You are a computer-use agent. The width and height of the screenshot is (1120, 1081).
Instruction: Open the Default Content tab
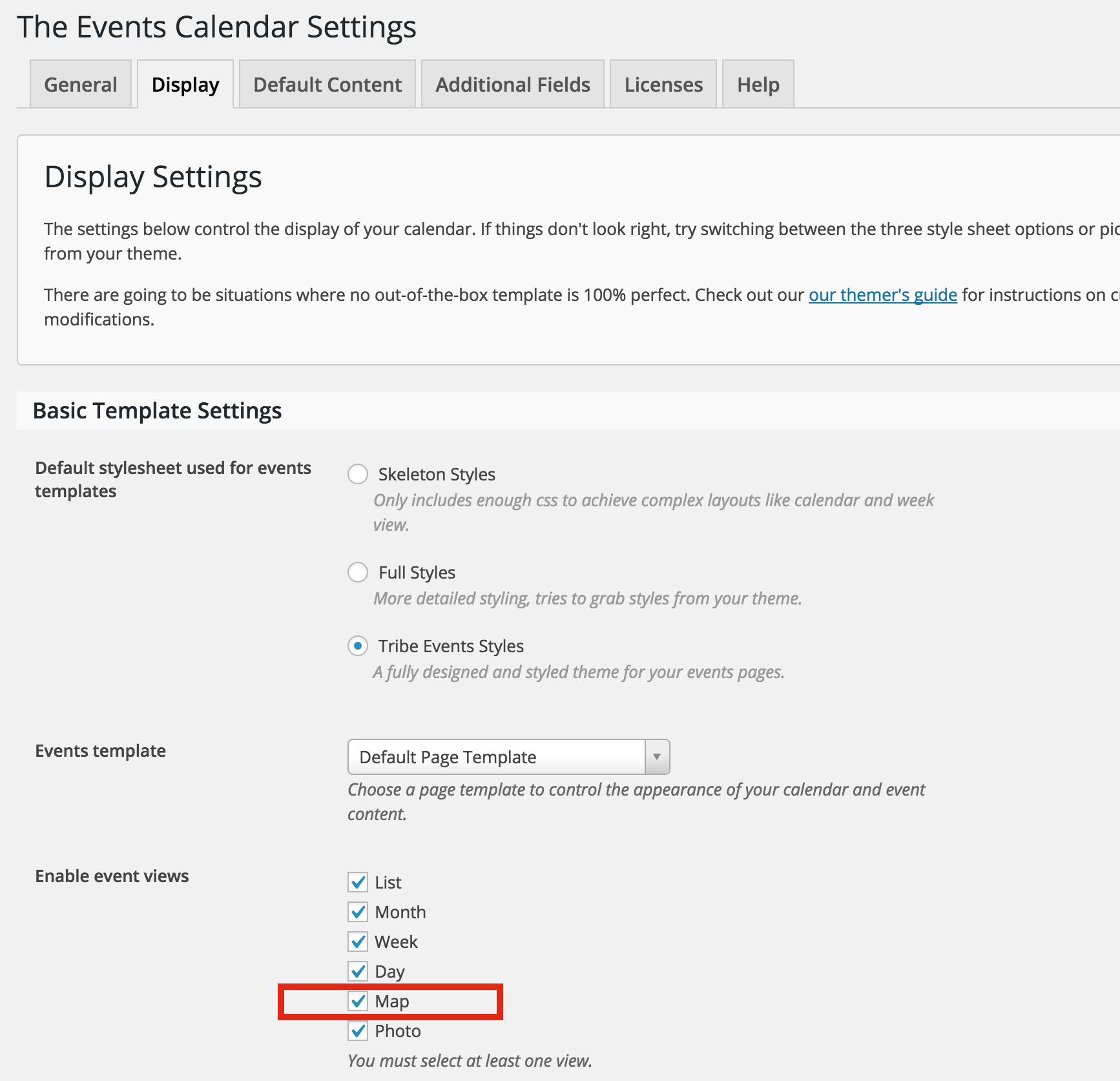[x=327, y=85]
